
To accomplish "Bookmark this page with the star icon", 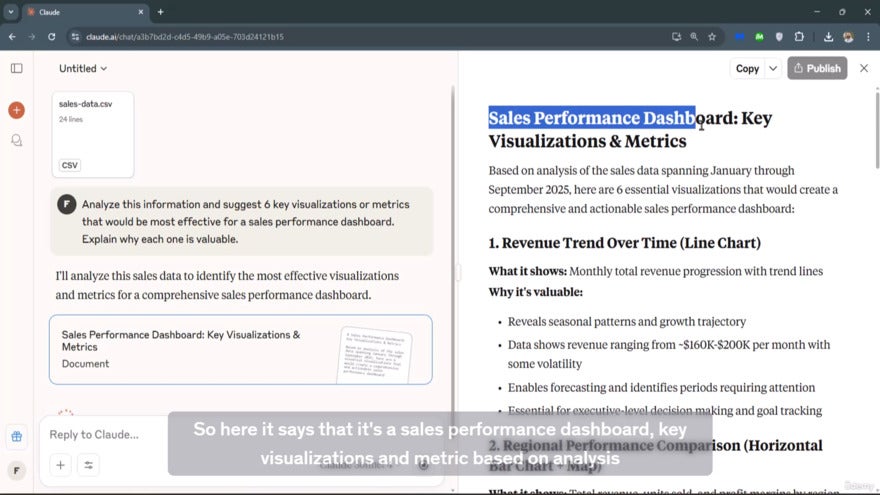I will coord(712,36).
